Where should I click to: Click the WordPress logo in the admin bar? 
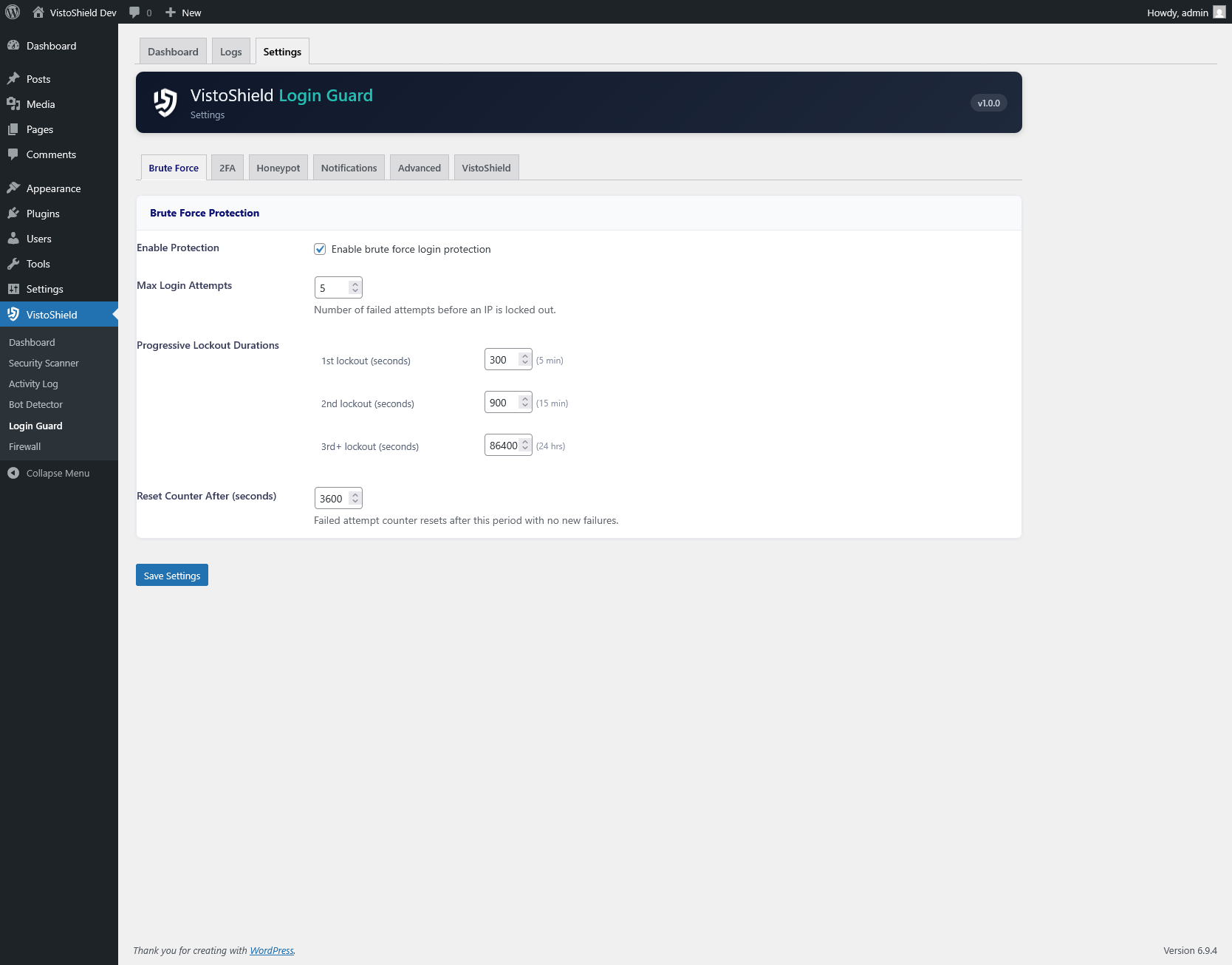tap(12, 12)
